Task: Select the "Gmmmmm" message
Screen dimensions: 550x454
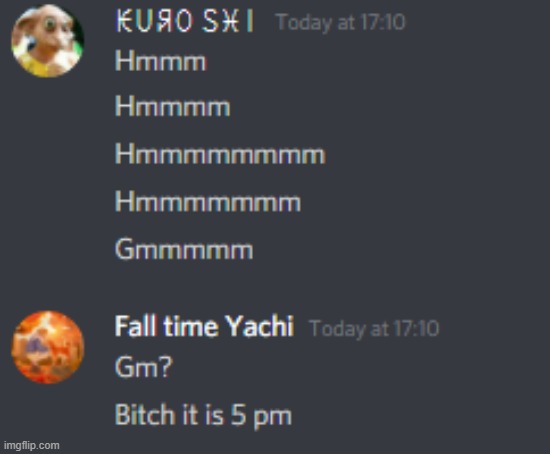Action: pyautogui.click(x=184, y=249)
